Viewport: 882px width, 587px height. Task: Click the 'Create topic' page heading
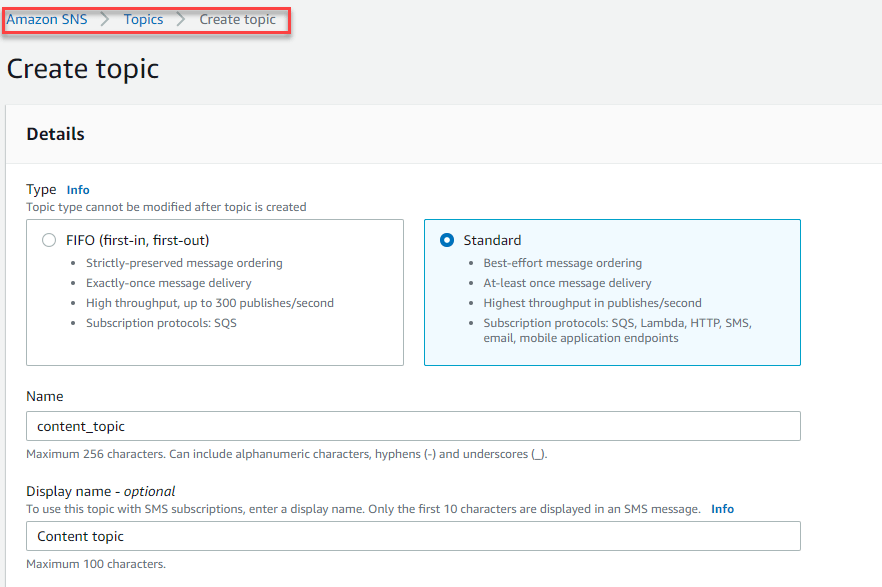[x=83, y=68]
